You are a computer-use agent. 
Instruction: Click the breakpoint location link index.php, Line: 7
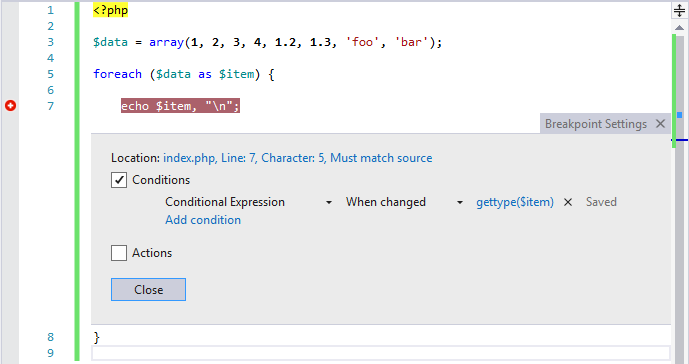297,158
